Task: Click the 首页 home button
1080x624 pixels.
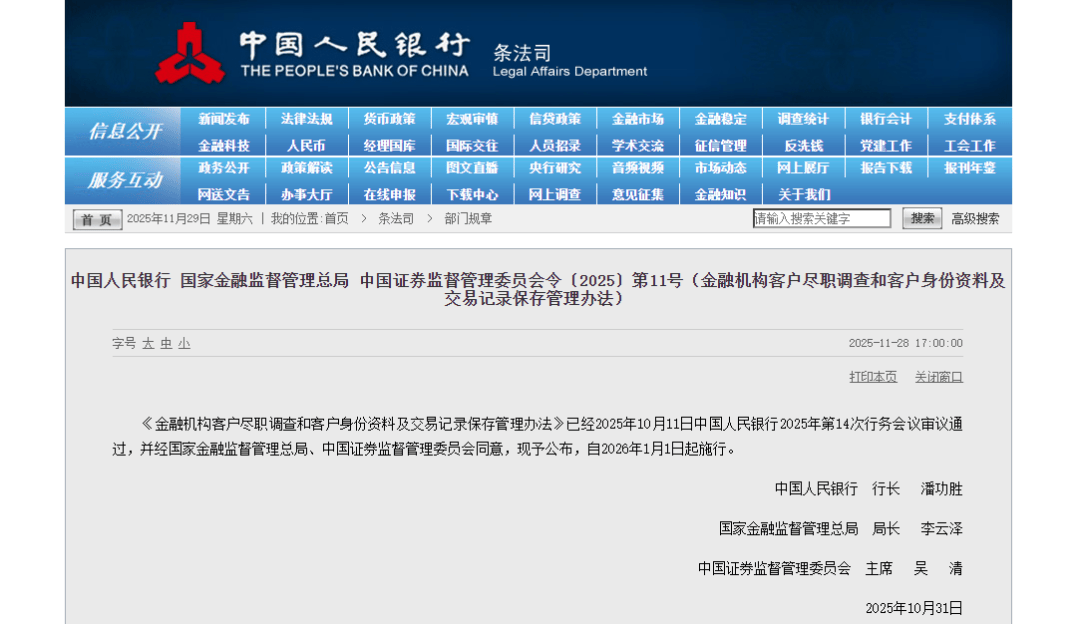Action: pyautogui.click(x=97, y=219)
